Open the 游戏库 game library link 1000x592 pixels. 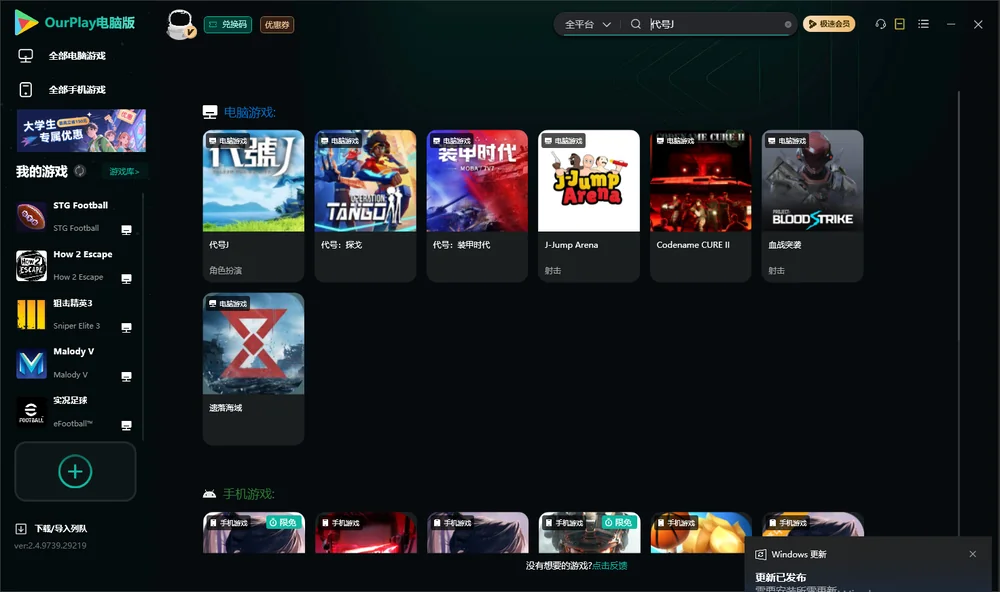click(124, 172)
